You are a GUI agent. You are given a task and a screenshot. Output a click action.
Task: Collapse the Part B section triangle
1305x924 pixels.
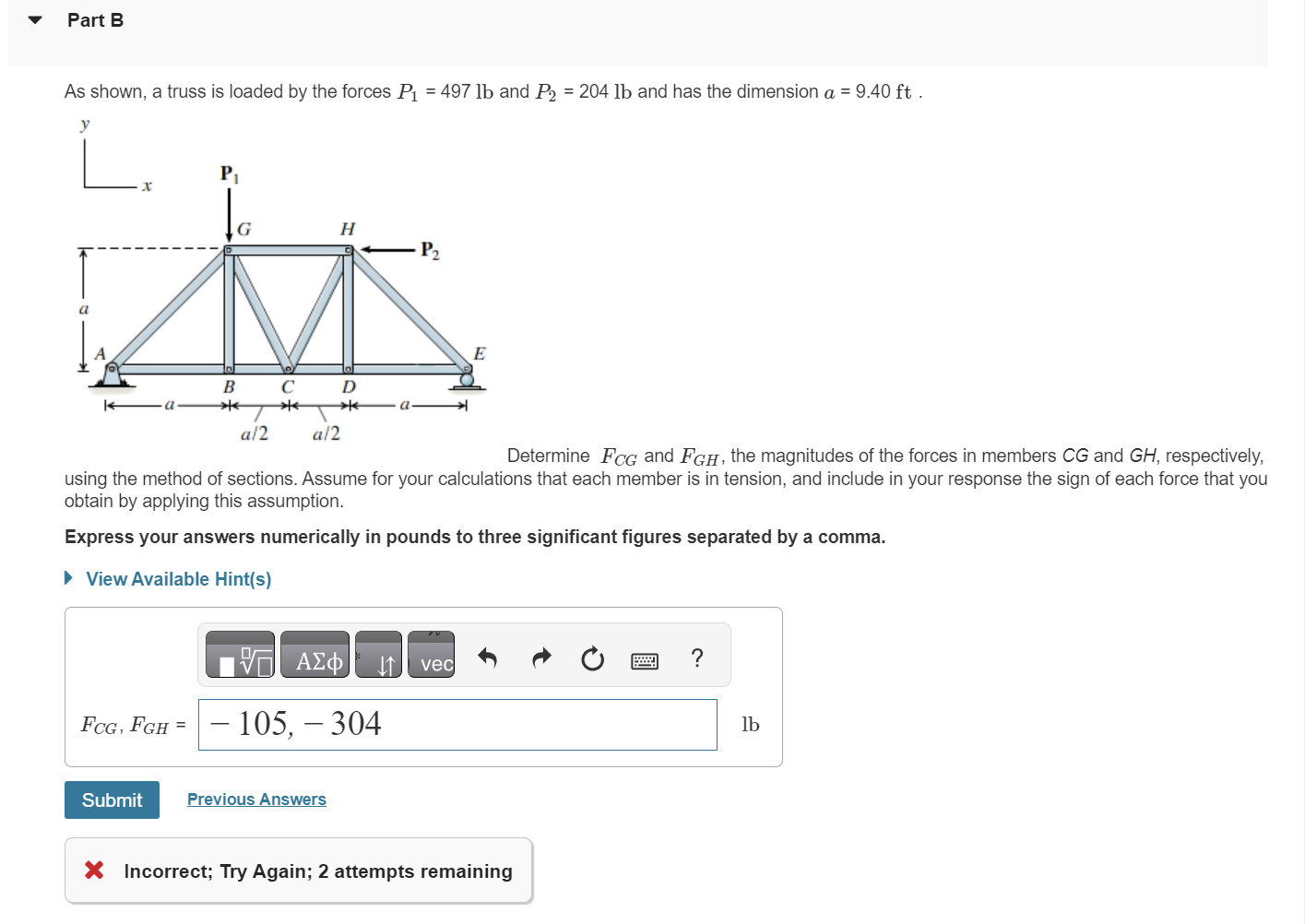tap(33, 19)
